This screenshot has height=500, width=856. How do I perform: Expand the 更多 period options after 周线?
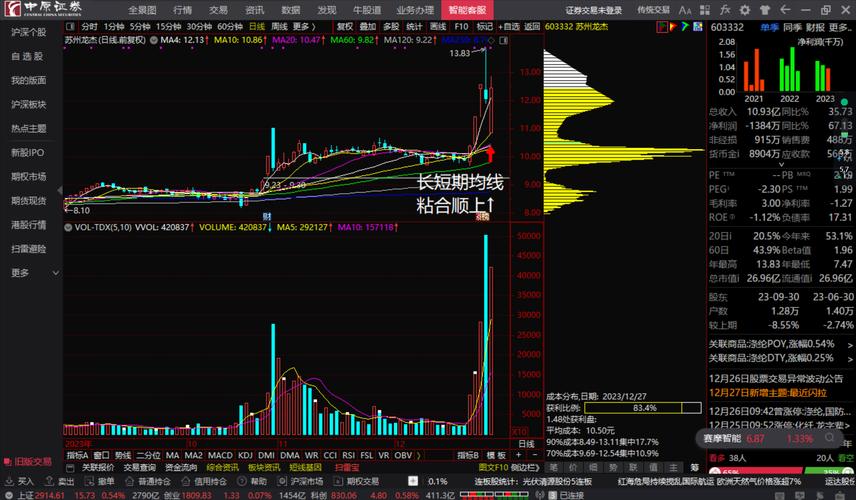point(304,26)
